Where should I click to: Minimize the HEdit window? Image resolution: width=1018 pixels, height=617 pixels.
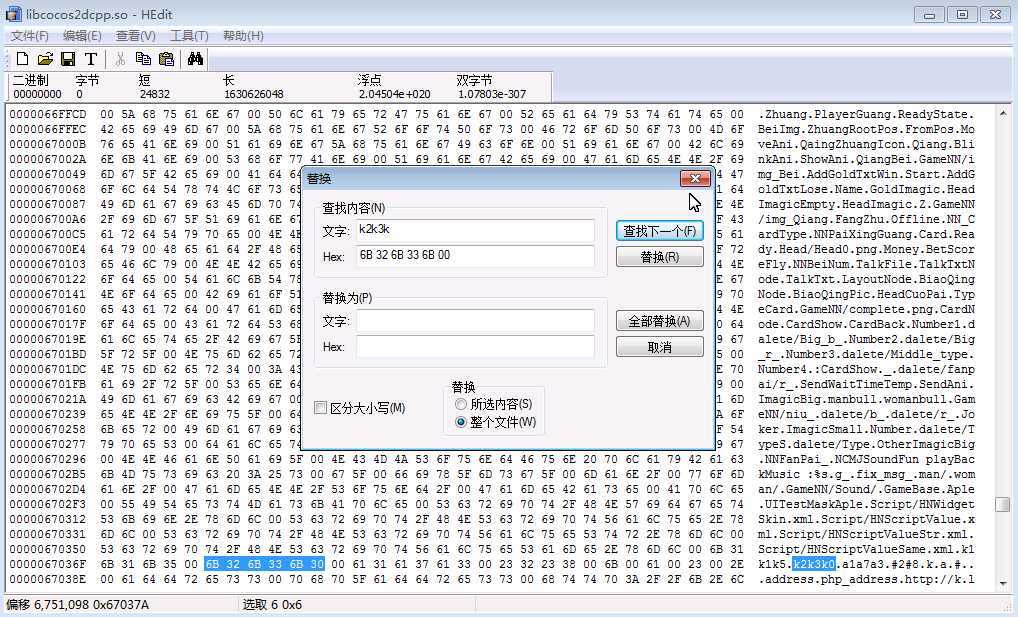tap(929, 14)
